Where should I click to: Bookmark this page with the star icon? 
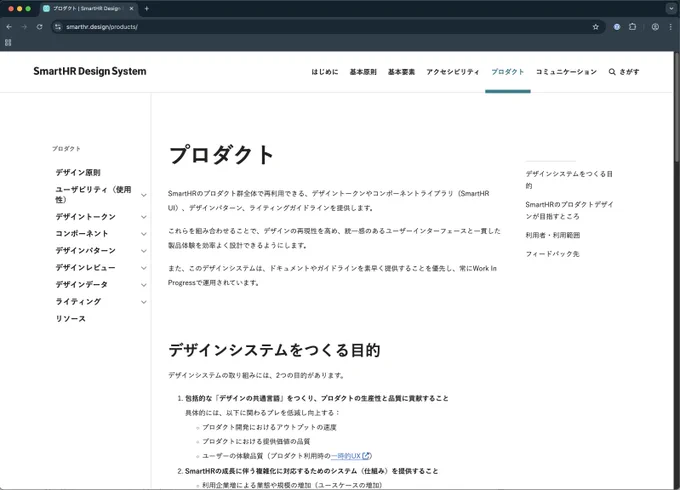595,27
